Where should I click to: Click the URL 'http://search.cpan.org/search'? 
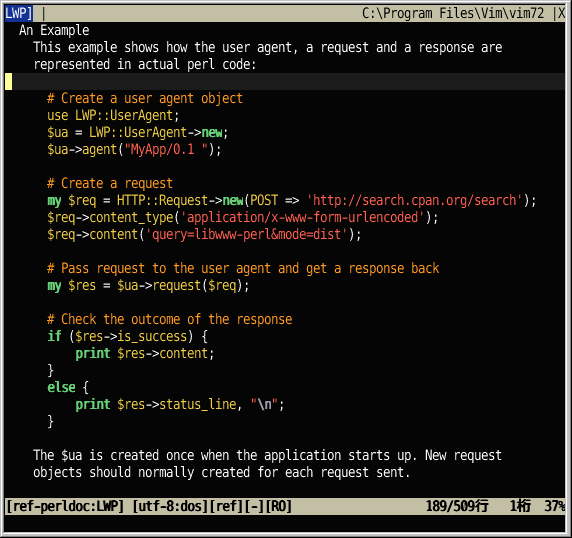(x=415, y=200)
